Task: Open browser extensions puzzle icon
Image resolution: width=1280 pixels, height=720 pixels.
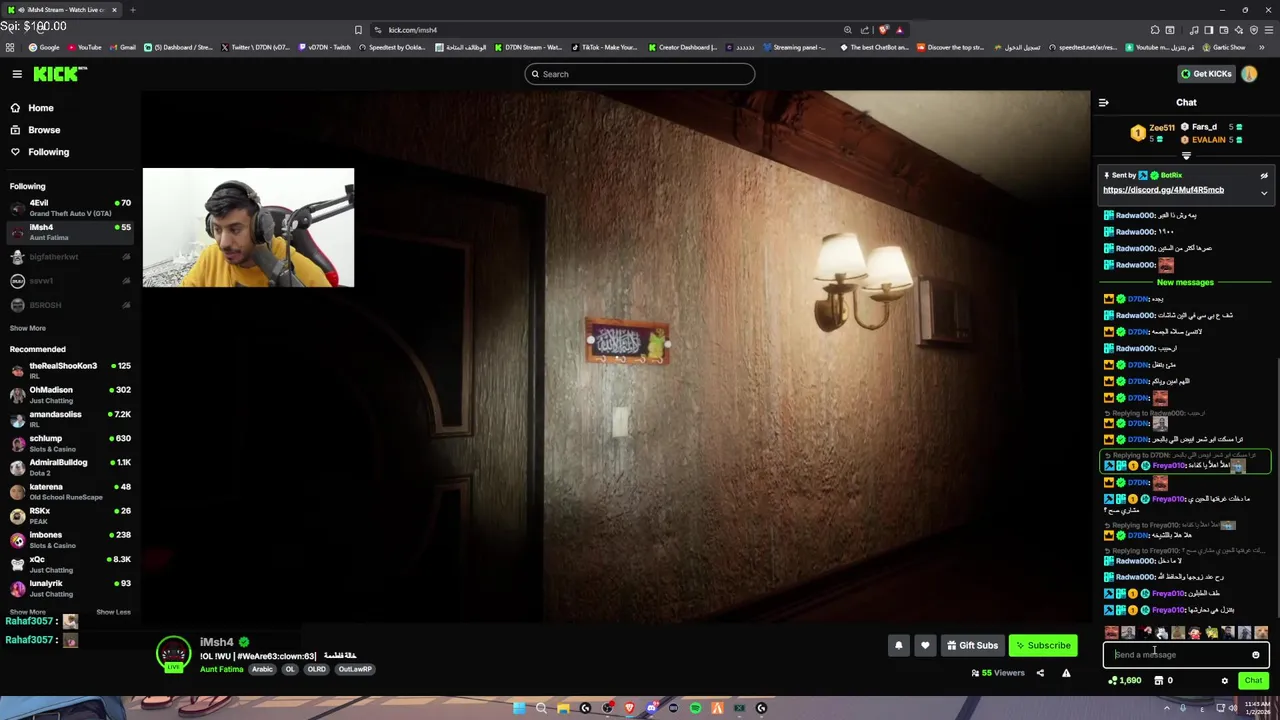Action: click(x=1155, y=30)
